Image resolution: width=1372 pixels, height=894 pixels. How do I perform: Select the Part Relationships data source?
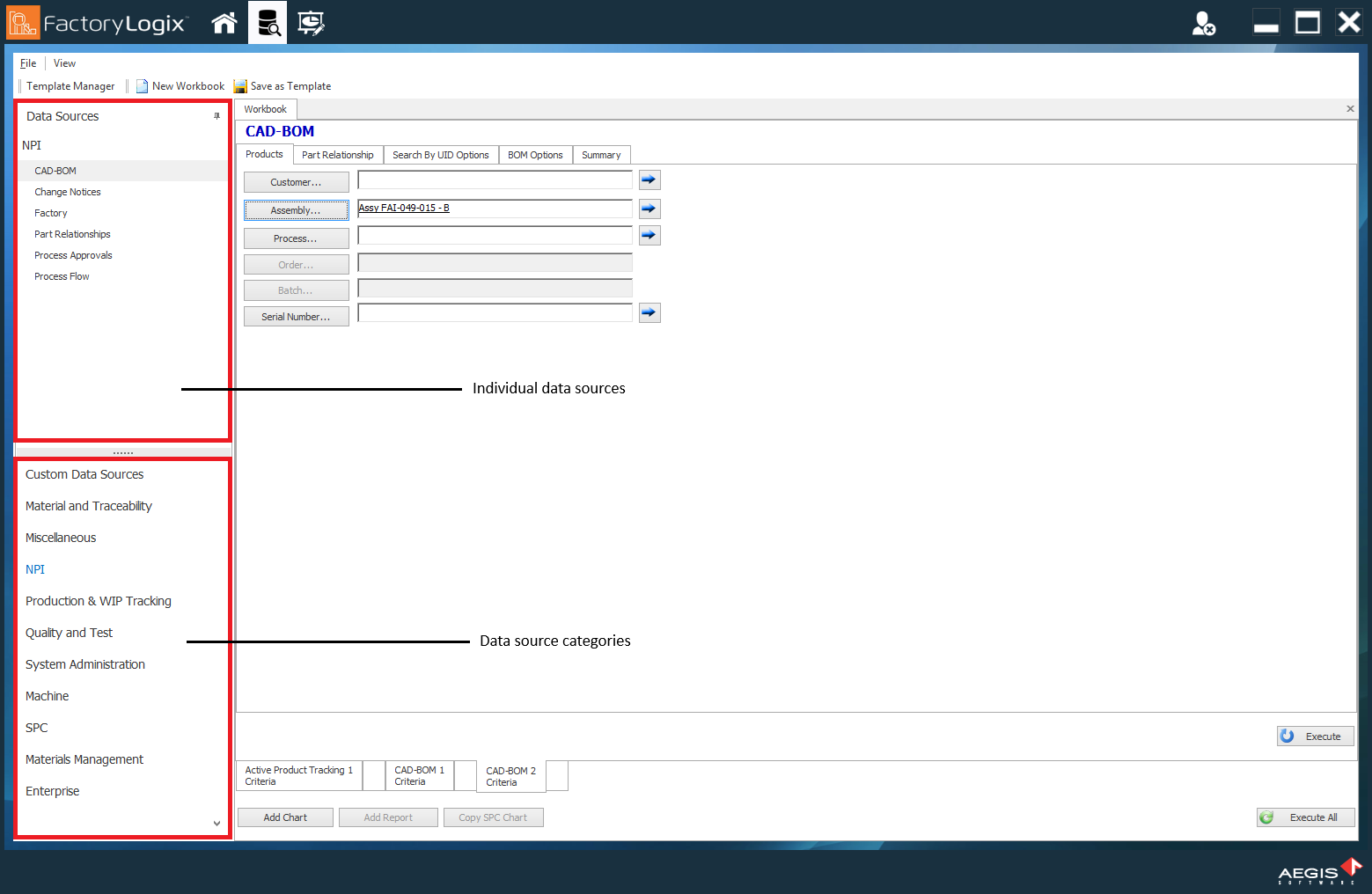pyautogui.click(x=72, y=234)
